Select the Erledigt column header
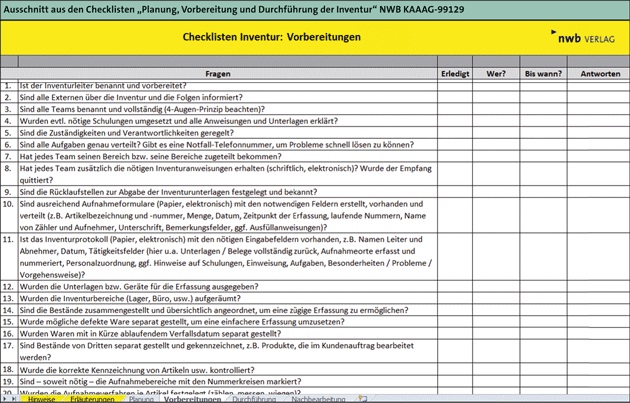This screenshot has width=630, height=403. (454, 74)
